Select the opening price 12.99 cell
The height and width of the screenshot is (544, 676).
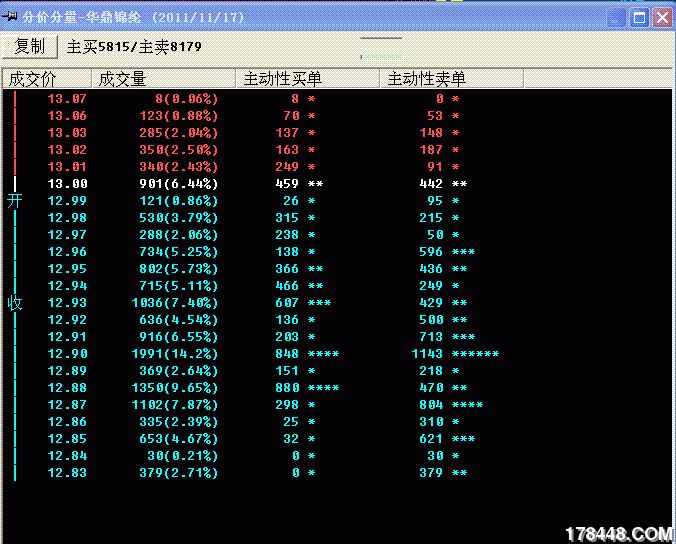pyautogui.click(x=67, y=201)
